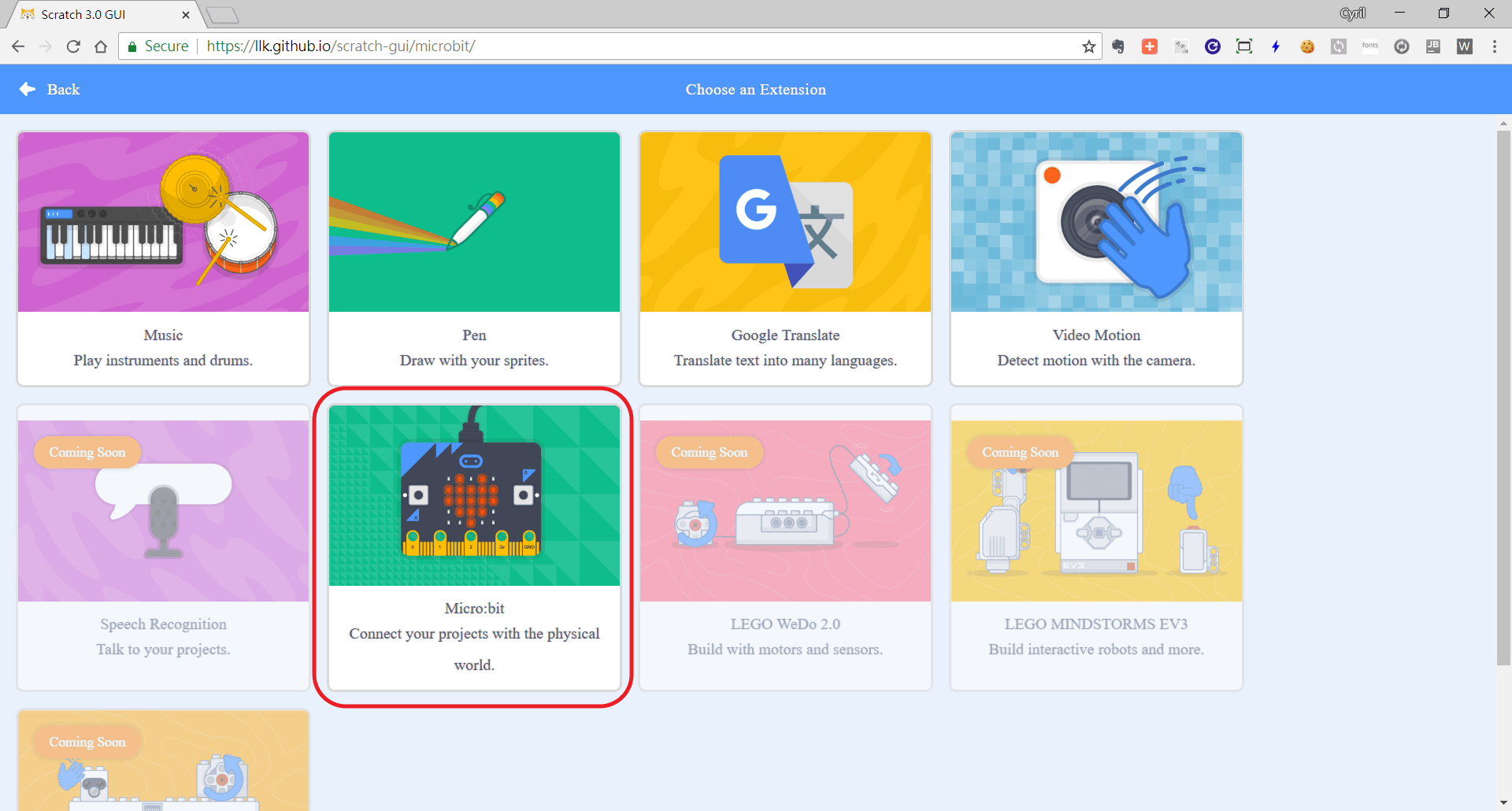Open the Google Translate extension image
Viewport: 1512px width, 811px height.
(x=785, y=222)
